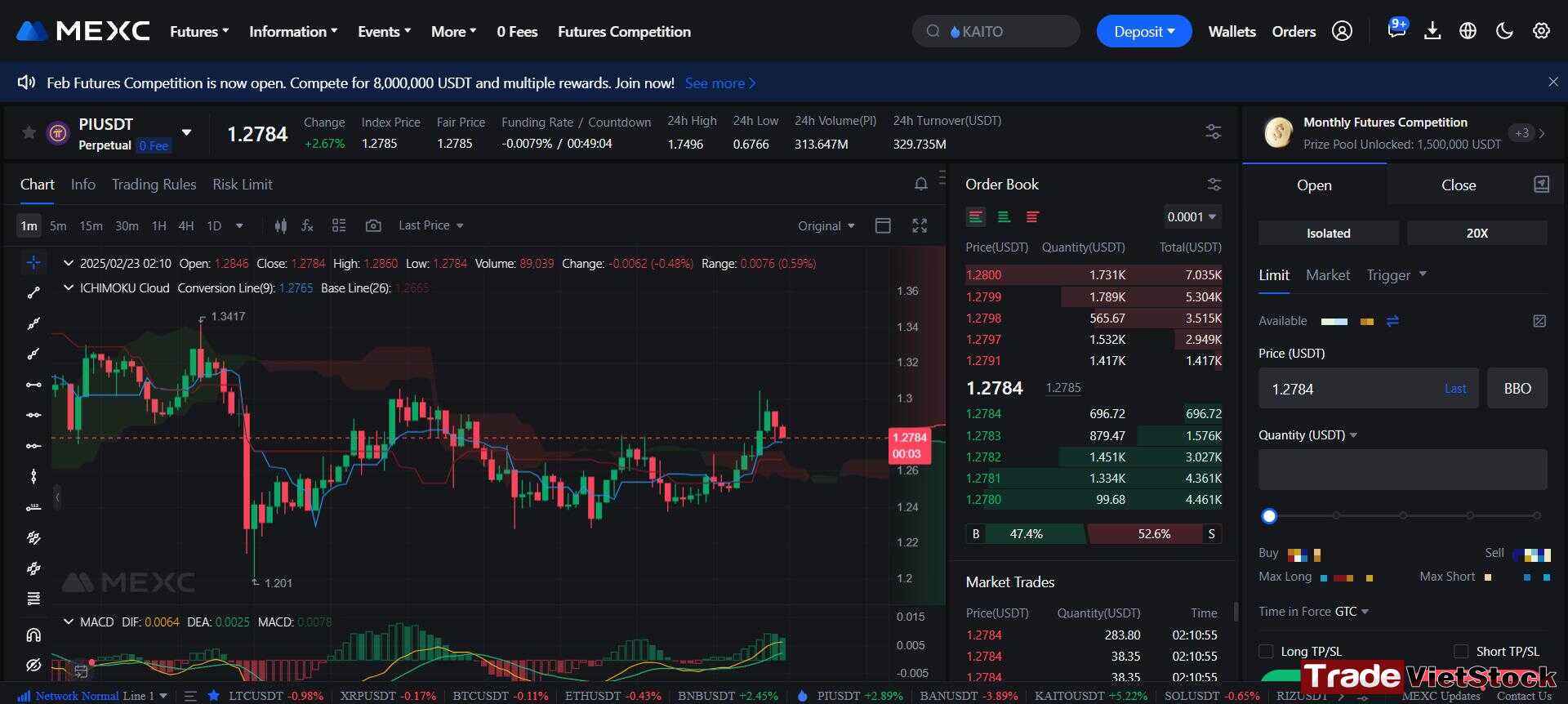Click the download app icon
The image size is (1568, 704).
[x=1432, y=31]
